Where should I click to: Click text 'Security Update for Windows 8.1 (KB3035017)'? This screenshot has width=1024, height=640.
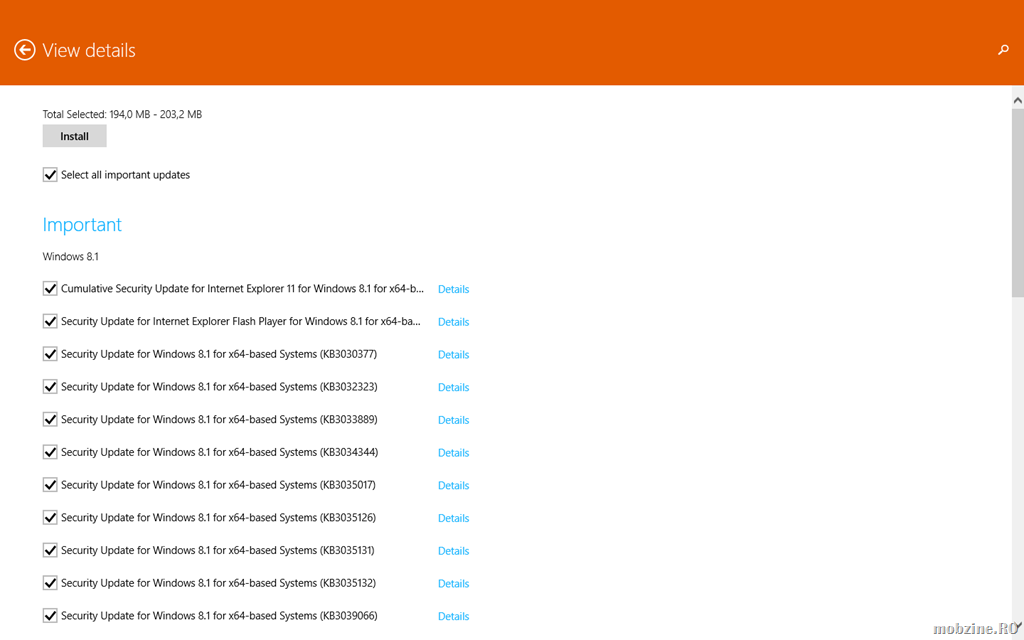point(218,485)
